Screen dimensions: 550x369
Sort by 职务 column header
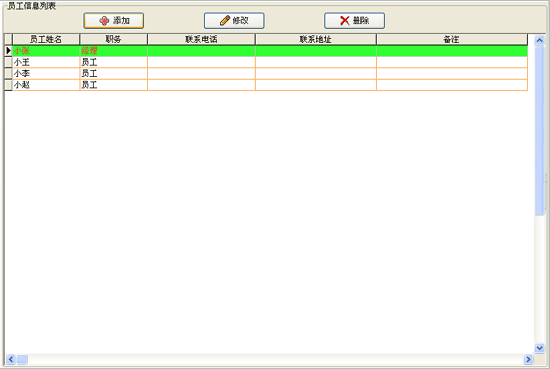(113, 39)
